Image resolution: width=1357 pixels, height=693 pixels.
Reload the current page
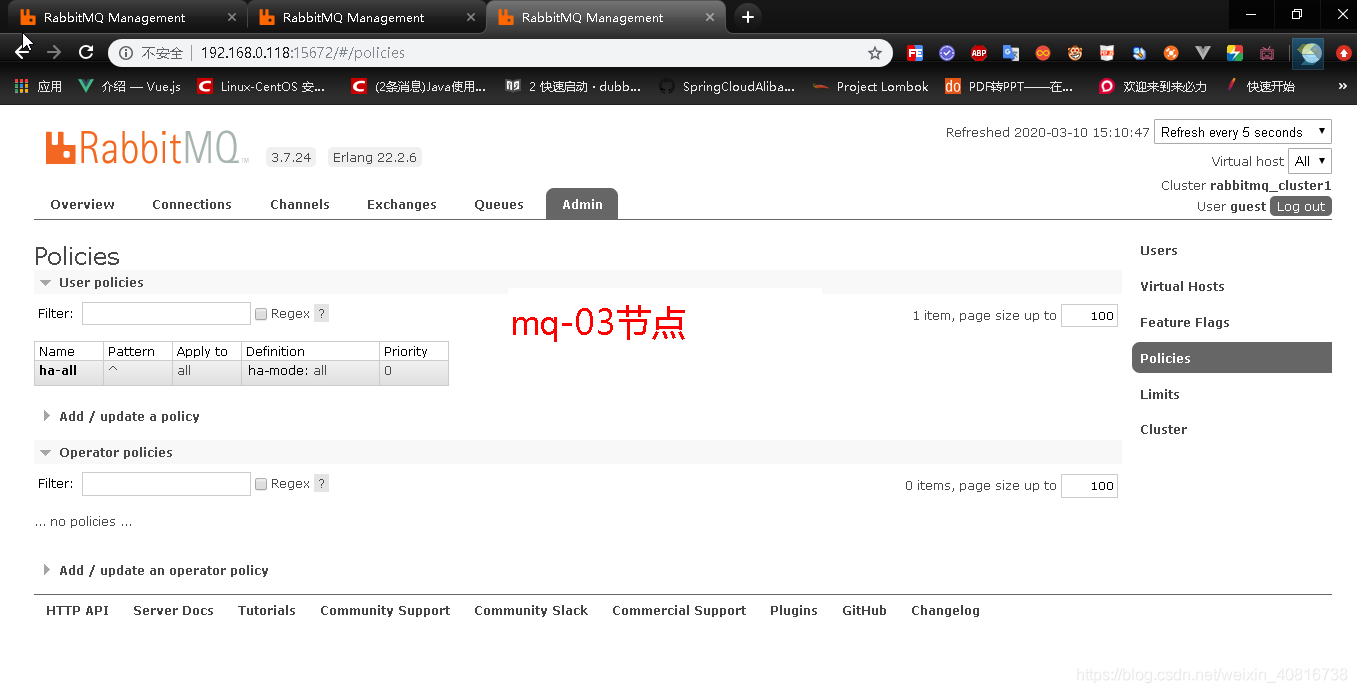pyautogui.click(x=86, y=52)
